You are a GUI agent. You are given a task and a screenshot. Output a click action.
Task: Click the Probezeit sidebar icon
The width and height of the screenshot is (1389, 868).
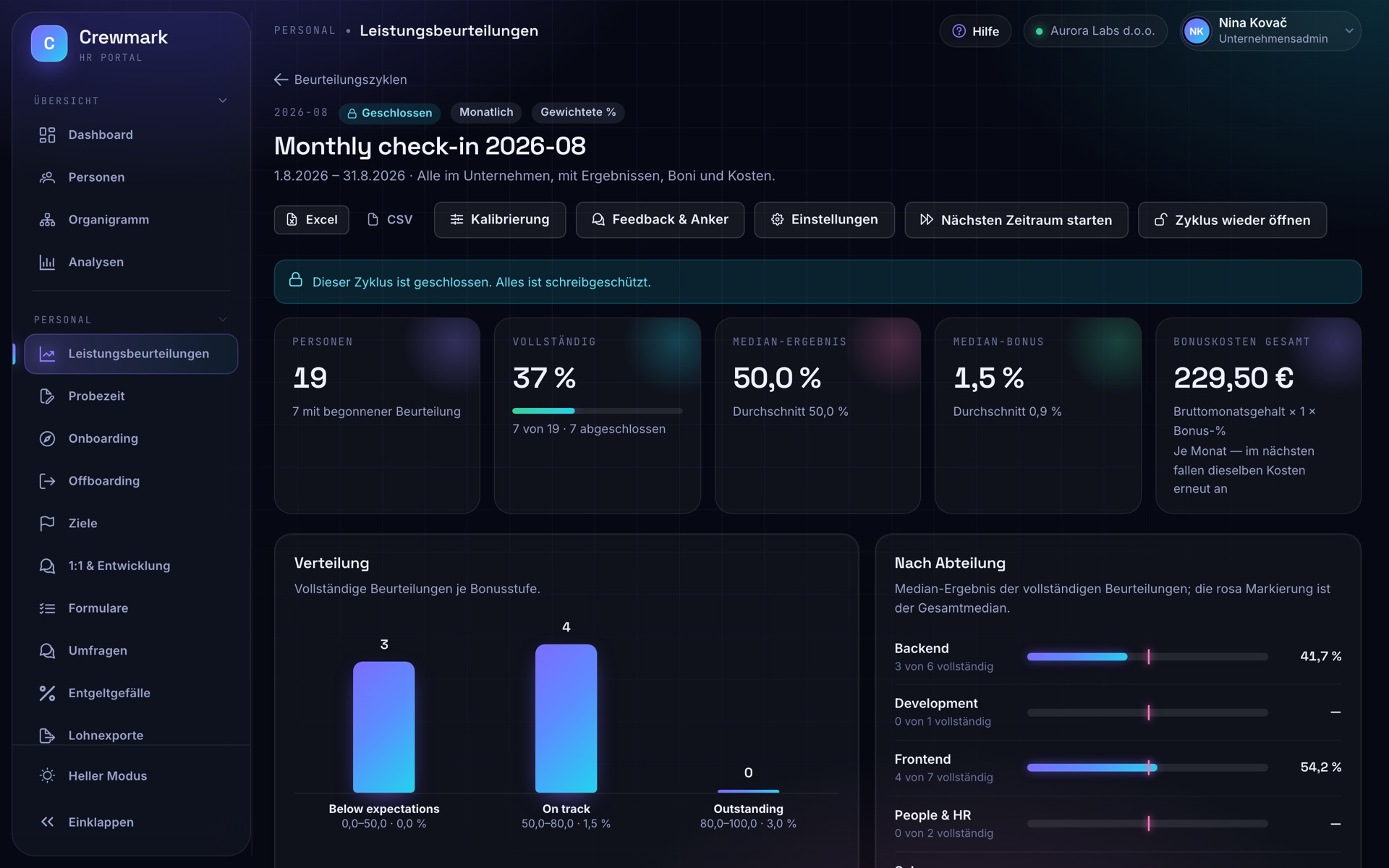pyautogui.click(x=47, y=396)
